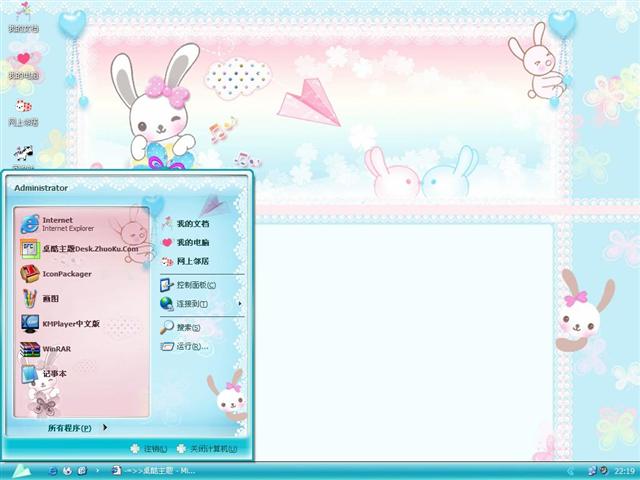Click the 注销(L) log off button
The width and height of the screenshot is (640, 480).
[x=149, y=449]
